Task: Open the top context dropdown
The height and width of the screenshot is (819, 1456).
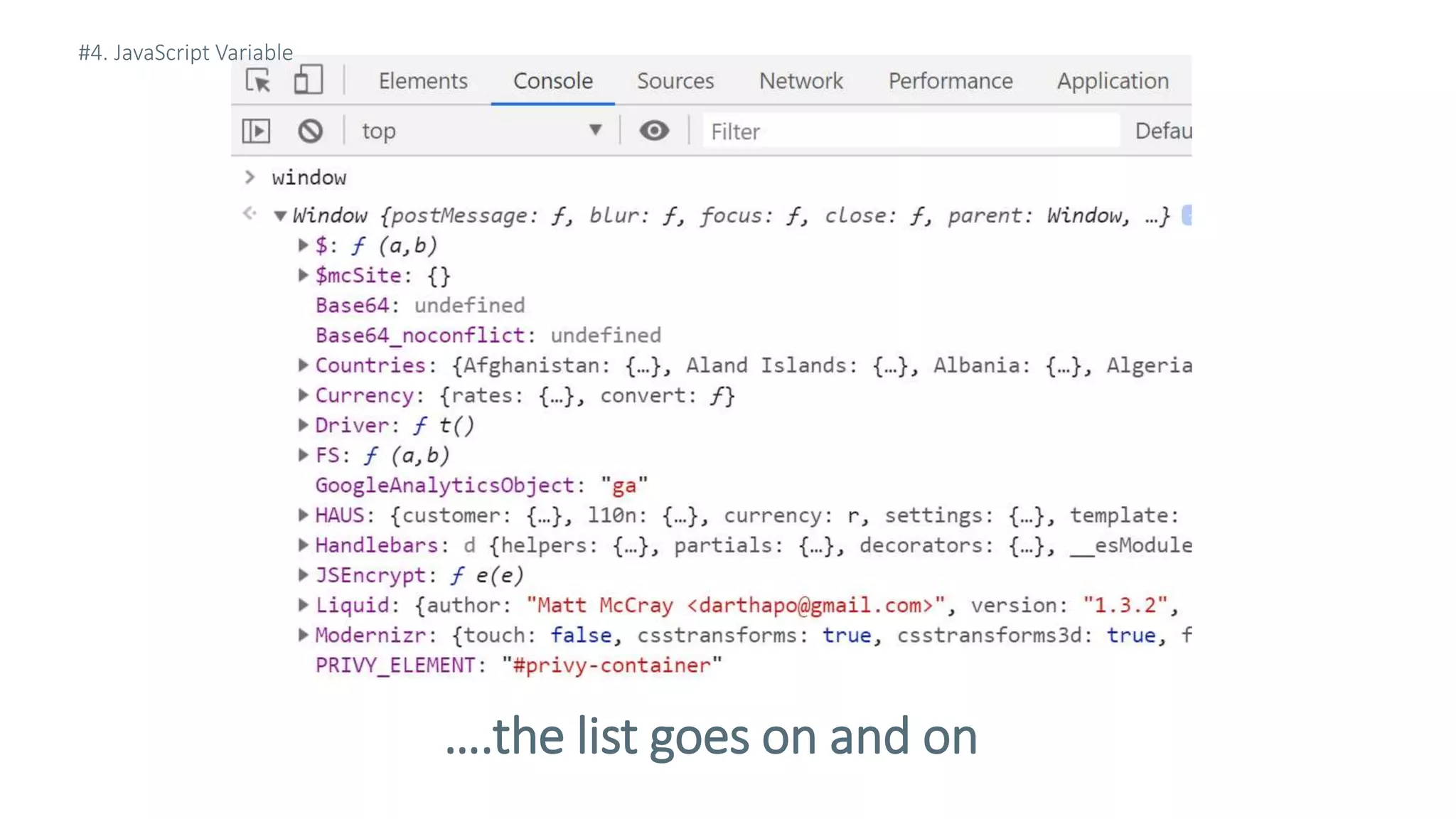Action: pyautogui.click(x=483, y=131)
